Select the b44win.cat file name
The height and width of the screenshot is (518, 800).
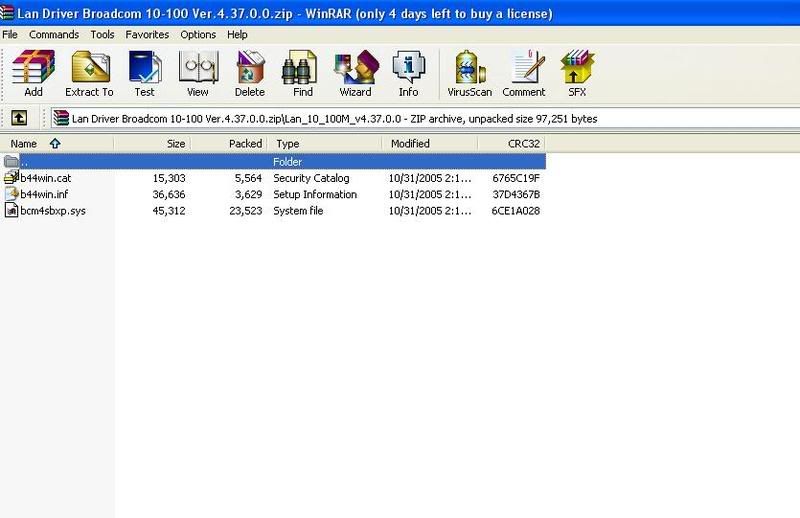[x=46, y=178]
